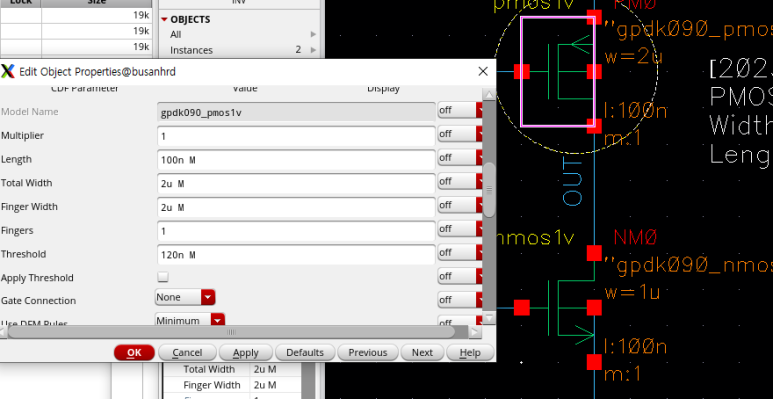Click the vertical scrollbar up arrow

tap(489, 95)
